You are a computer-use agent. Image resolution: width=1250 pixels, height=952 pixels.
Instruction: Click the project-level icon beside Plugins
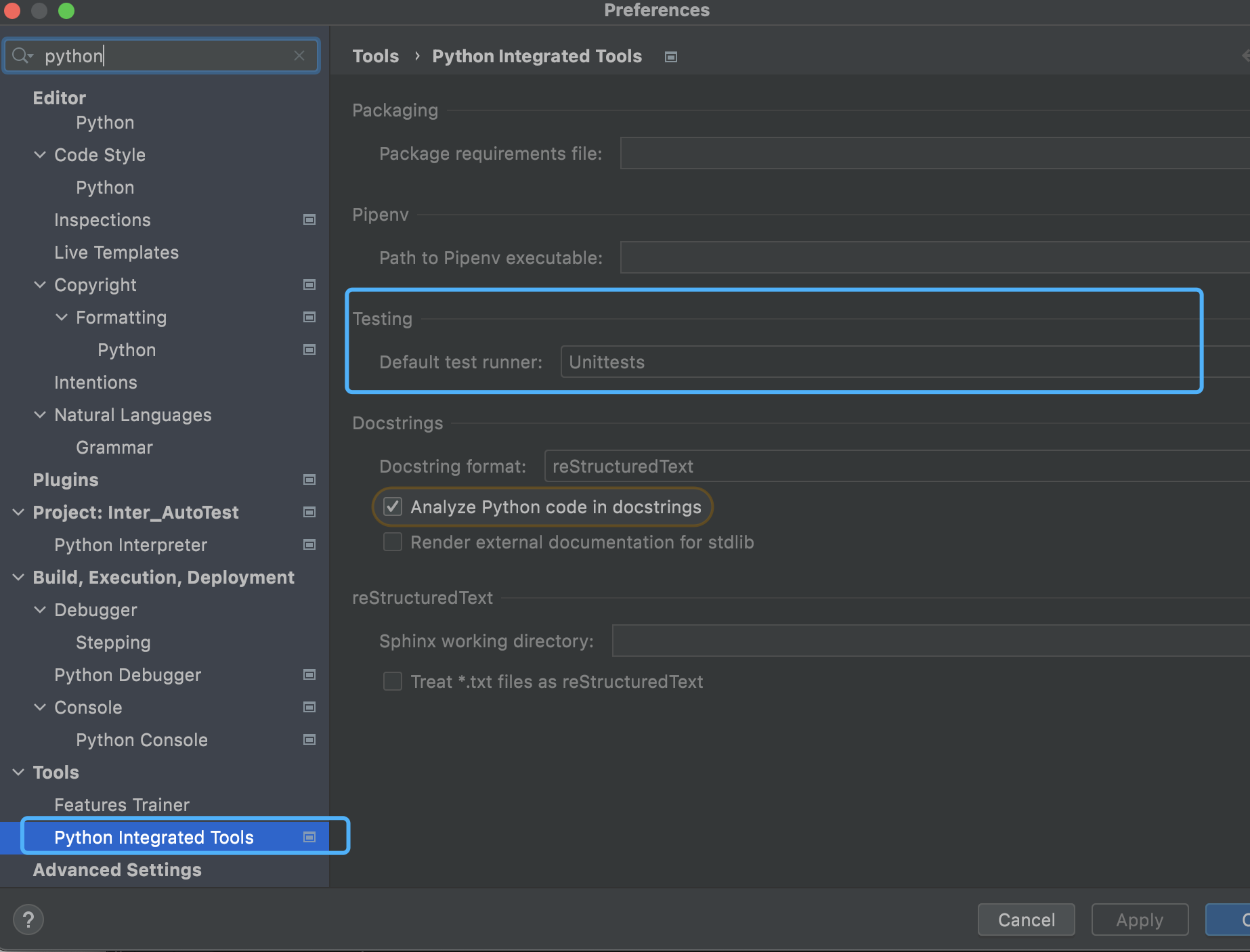click(309, 479)
